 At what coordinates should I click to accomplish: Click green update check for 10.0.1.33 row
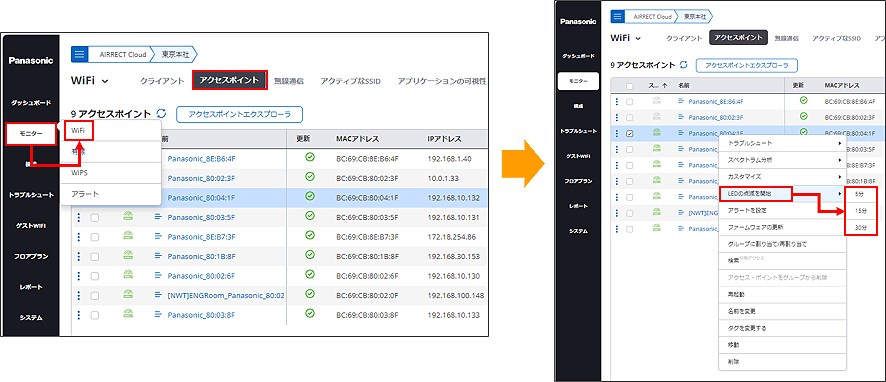[x=310, y=177]
